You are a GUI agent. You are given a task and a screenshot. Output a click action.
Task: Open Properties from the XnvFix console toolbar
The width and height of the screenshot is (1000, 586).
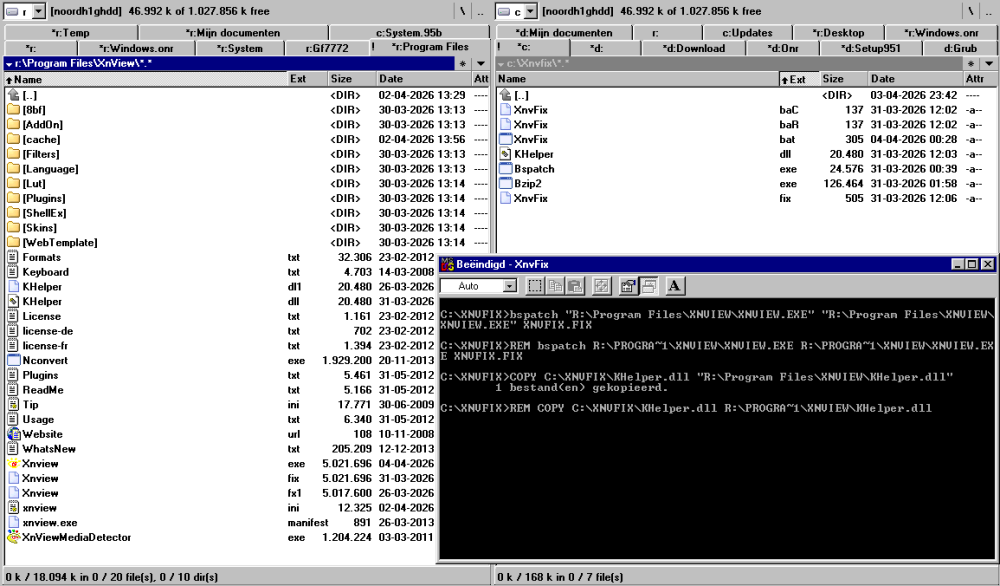pos(628,286)
